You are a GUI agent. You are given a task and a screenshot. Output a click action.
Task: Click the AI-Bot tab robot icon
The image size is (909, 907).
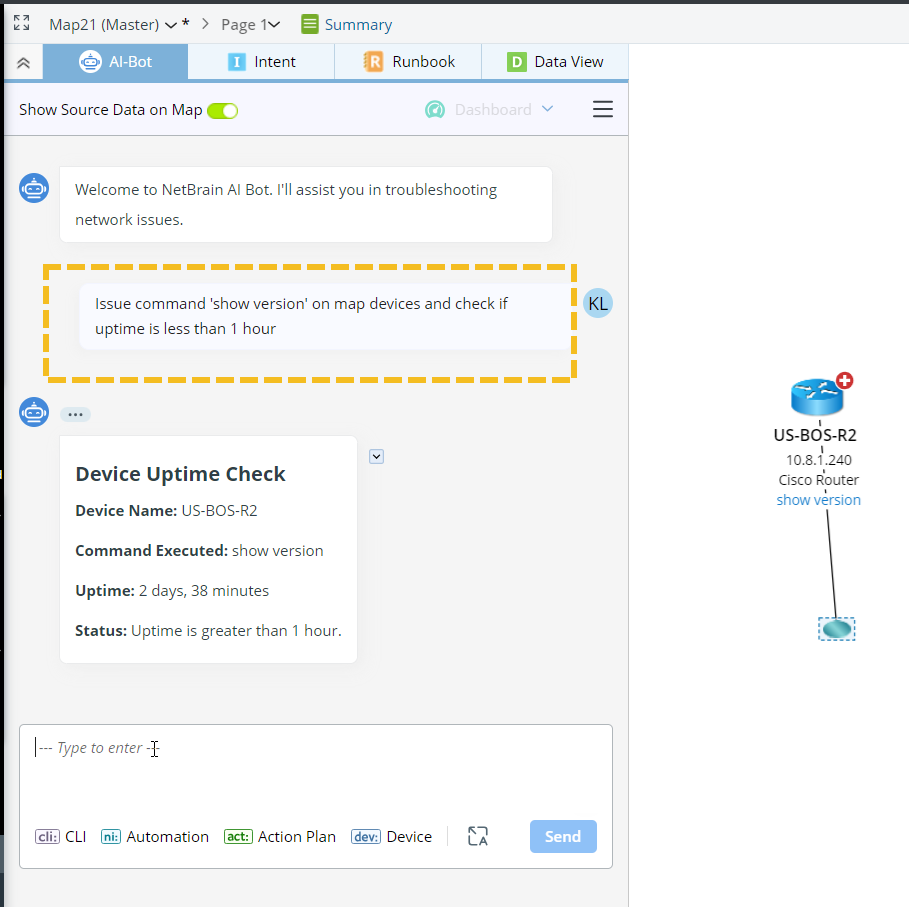[90, 61]
